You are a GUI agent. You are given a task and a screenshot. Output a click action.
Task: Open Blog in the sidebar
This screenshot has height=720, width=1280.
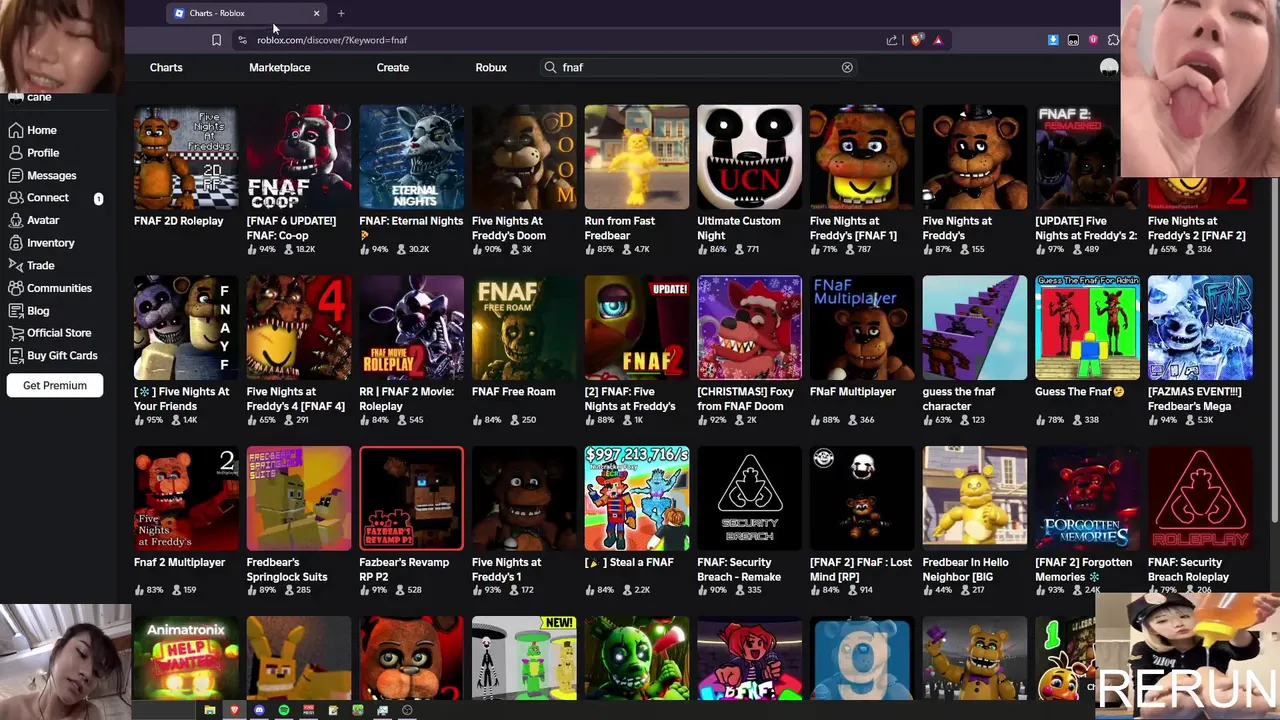pos(29,311)
